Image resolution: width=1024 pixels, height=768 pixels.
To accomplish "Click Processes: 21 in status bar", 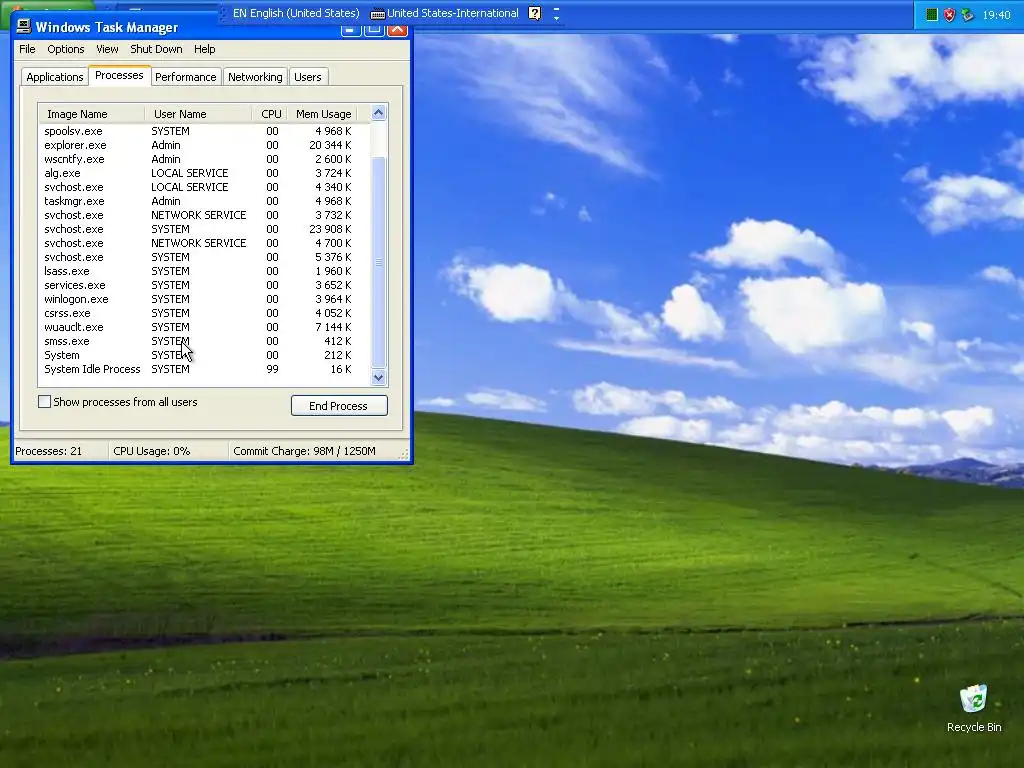I will (x=49, y=451).
